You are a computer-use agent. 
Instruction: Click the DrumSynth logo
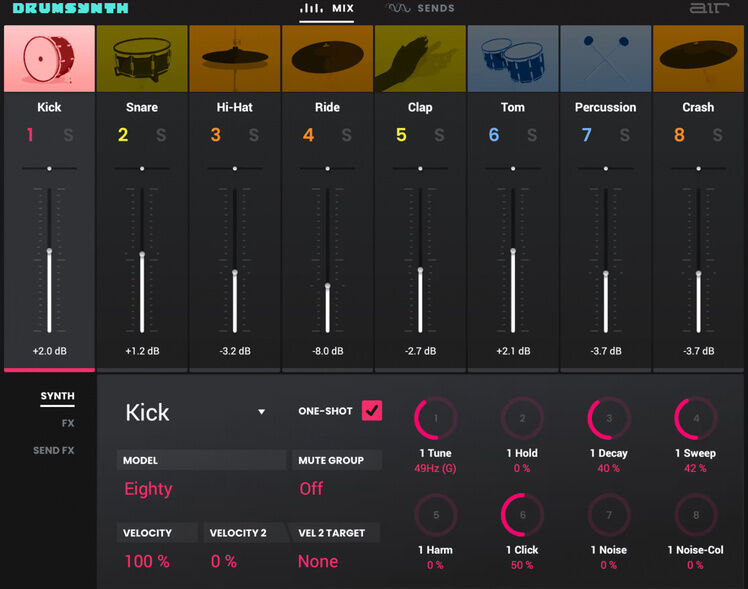[x=71, y=8]
